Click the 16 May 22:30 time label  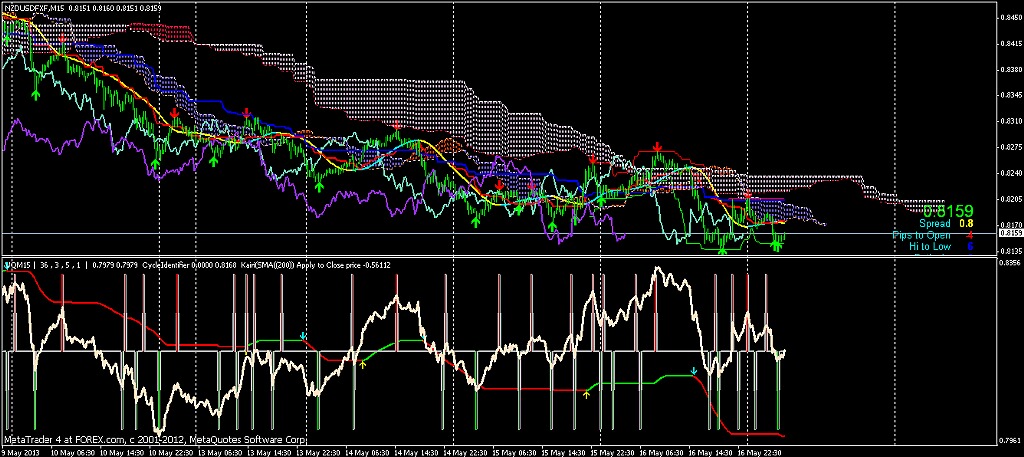(758, 452)
